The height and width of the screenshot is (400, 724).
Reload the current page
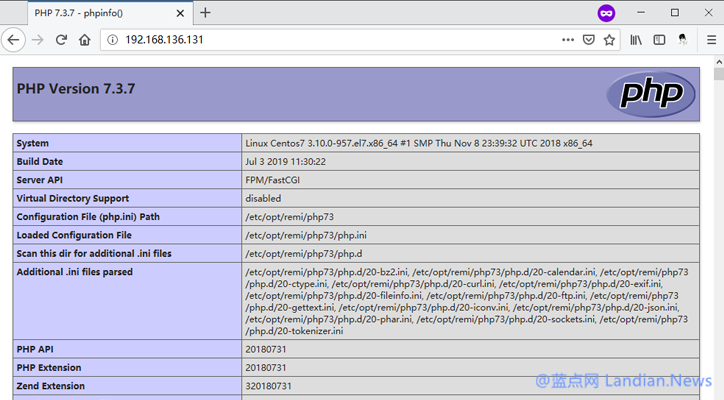click(x=62, y=40)
